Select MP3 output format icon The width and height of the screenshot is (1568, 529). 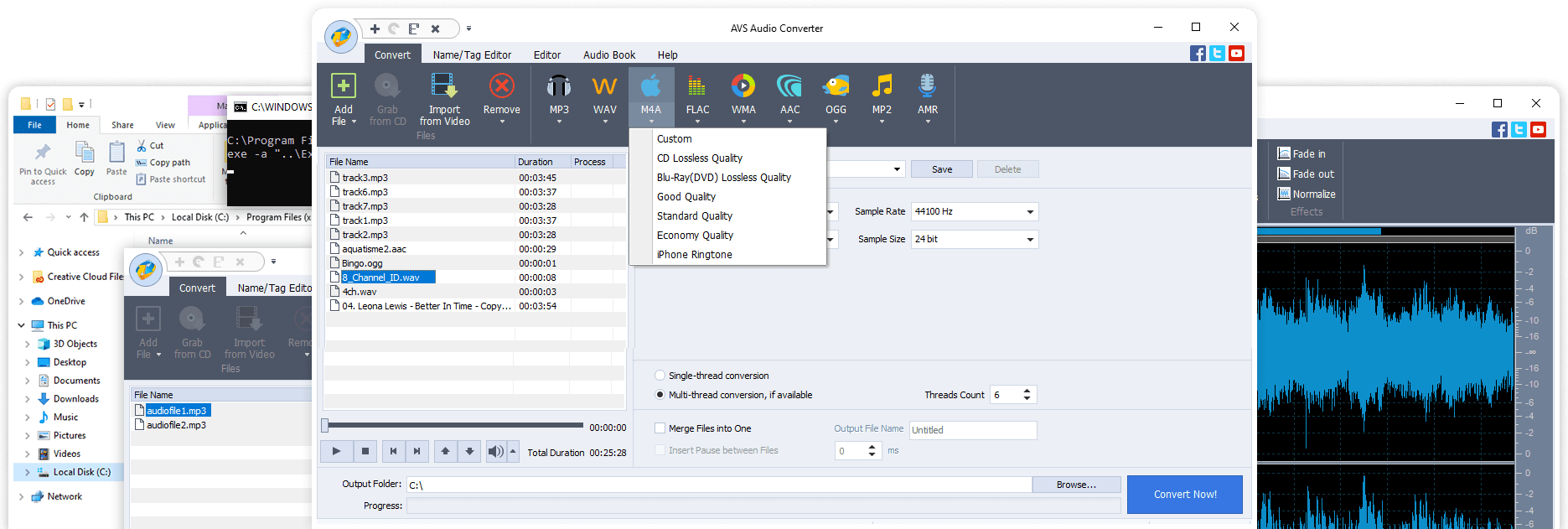tap(559, 86)
